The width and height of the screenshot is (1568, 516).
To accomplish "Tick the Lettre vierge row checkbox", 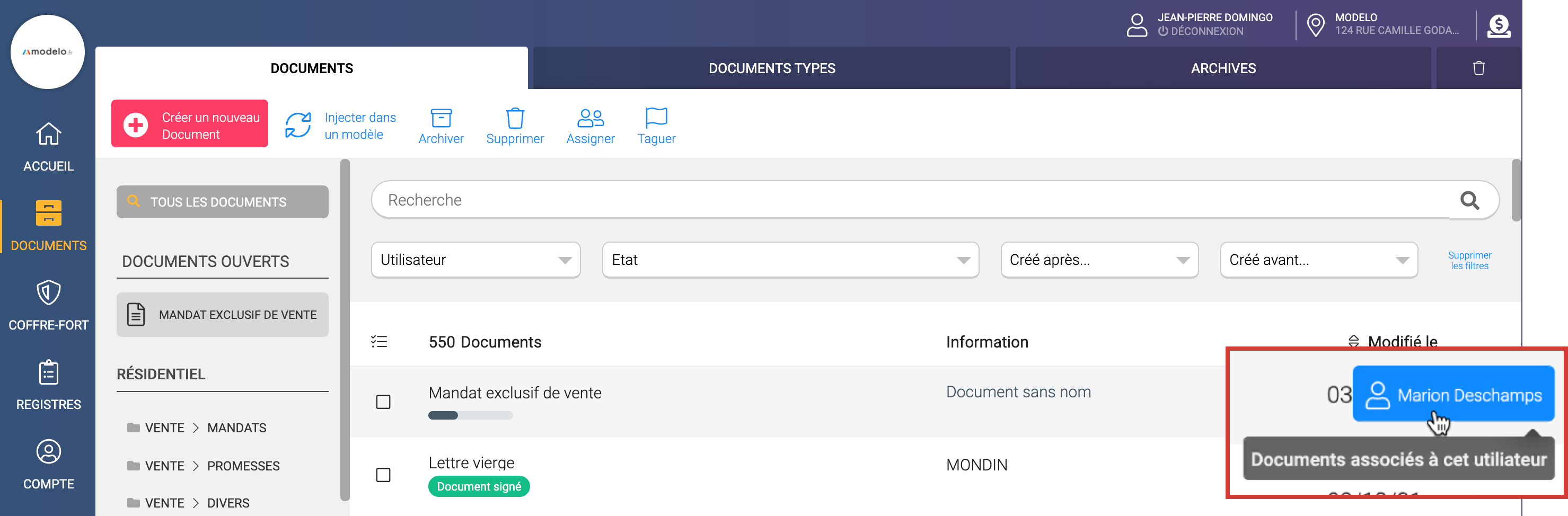I will (383, 475).
